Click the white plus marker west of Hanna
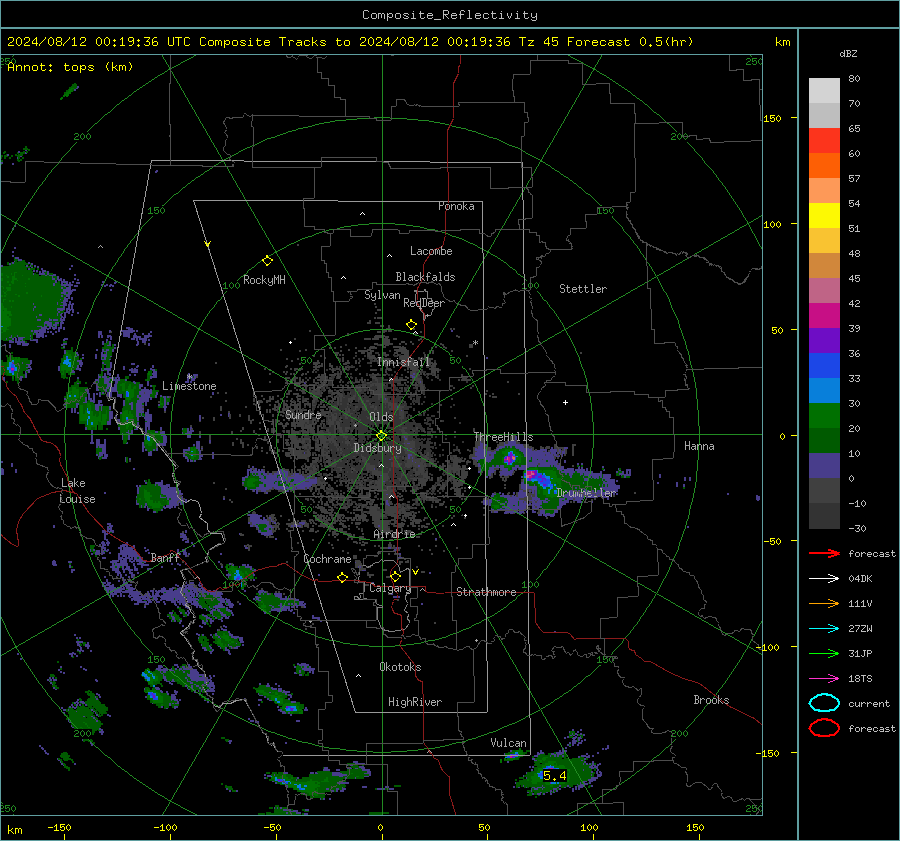This screenshot has height=841, width=900. click(x=565, y=402)
